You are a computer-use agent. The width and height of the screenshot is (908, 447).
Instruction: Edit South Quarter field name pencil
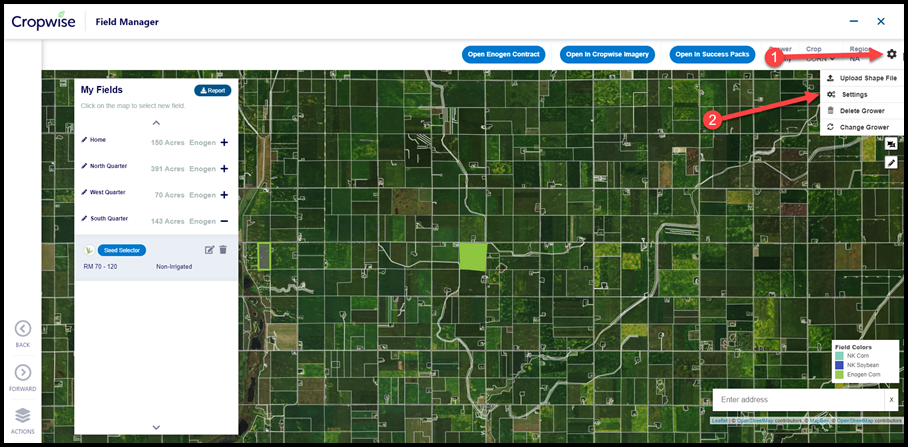coord(85,219)
